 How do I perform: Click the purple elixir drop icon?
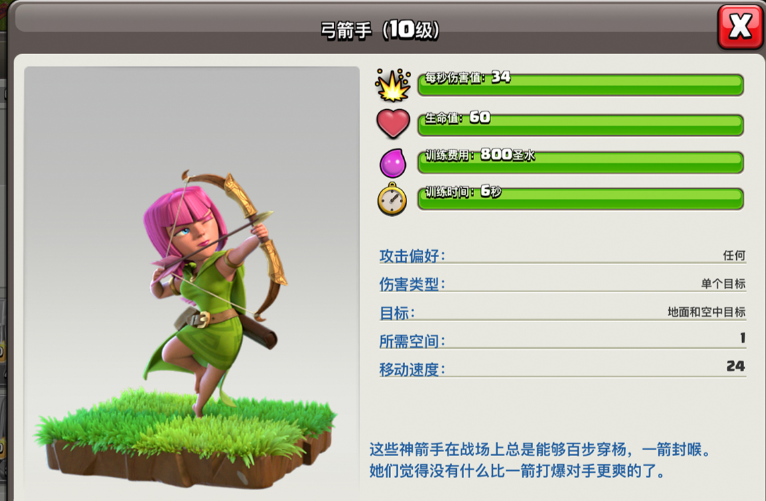coord(393,163)
